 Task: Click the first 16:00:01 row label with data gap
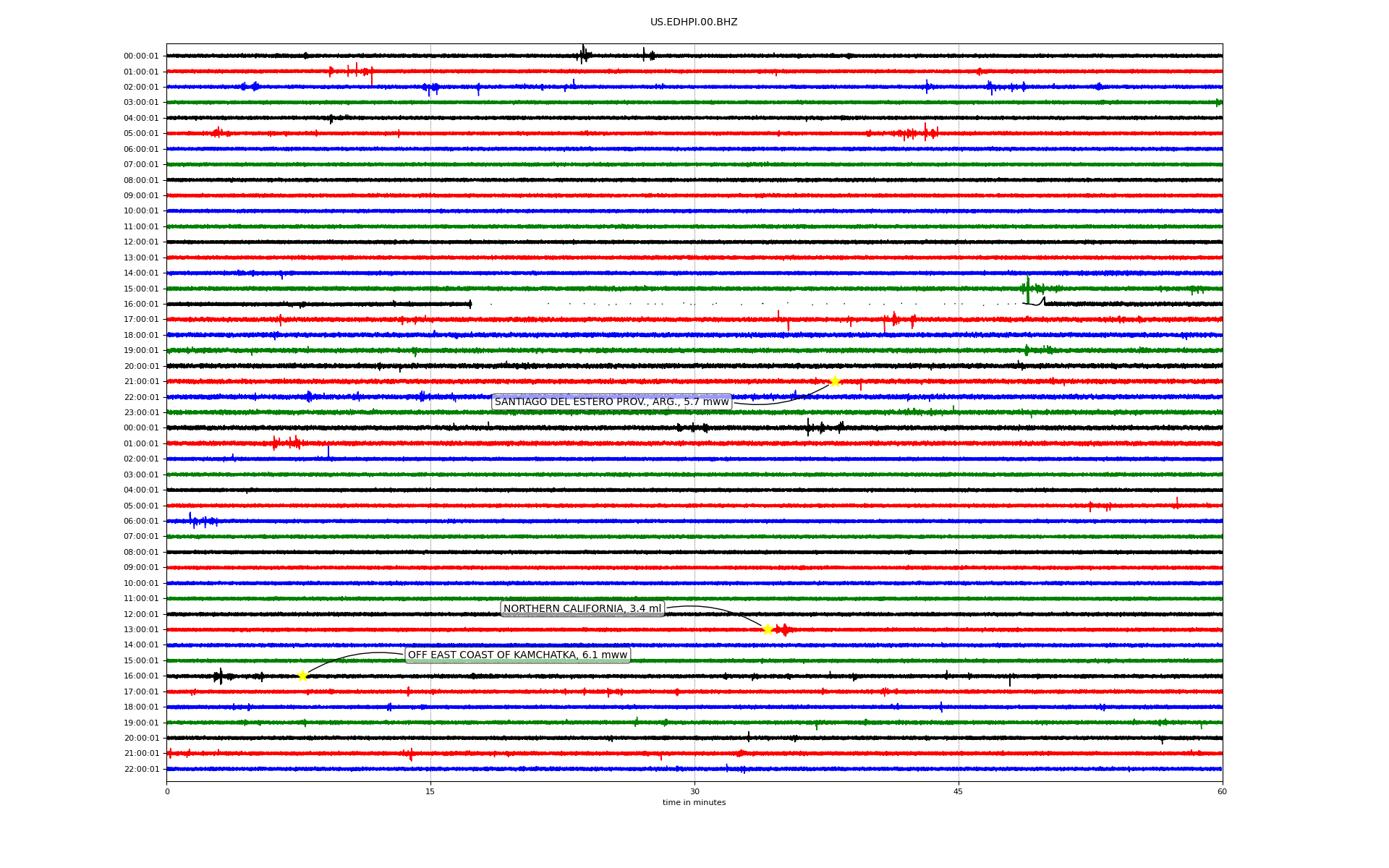click(141, 304)
